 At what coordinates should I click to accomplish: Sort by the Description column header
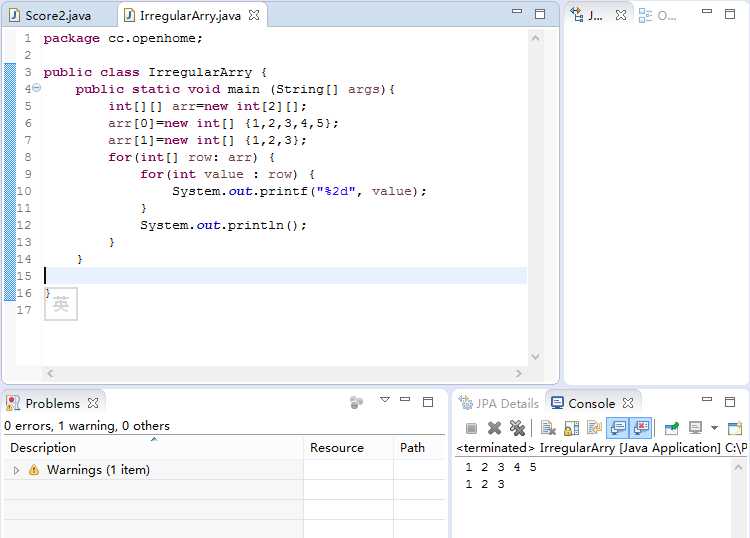pyautogui.click(x=153, y=448)
